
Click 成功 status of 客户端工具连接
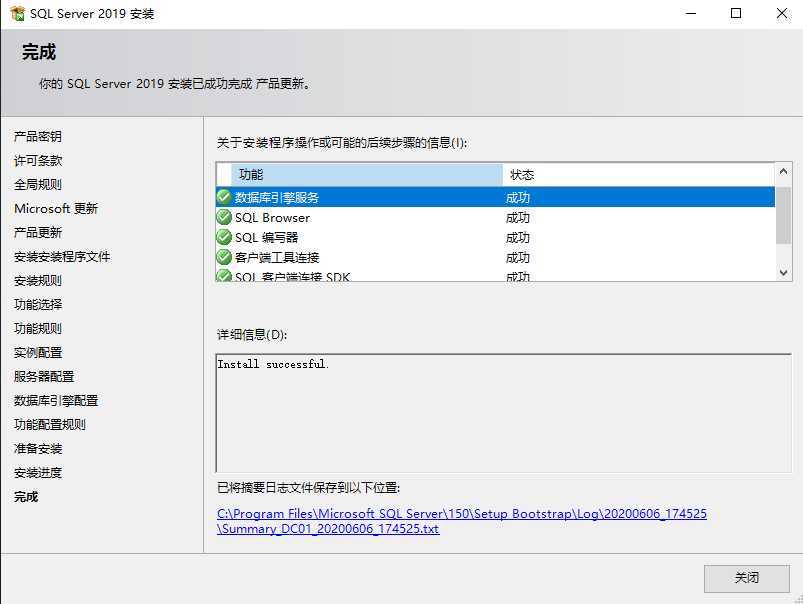coord(518,258)
